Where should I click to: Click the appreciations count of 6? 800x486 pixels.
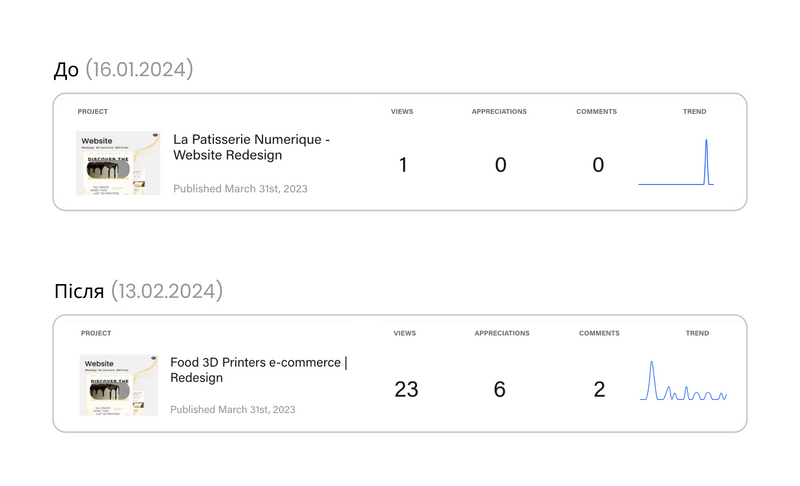499,390
